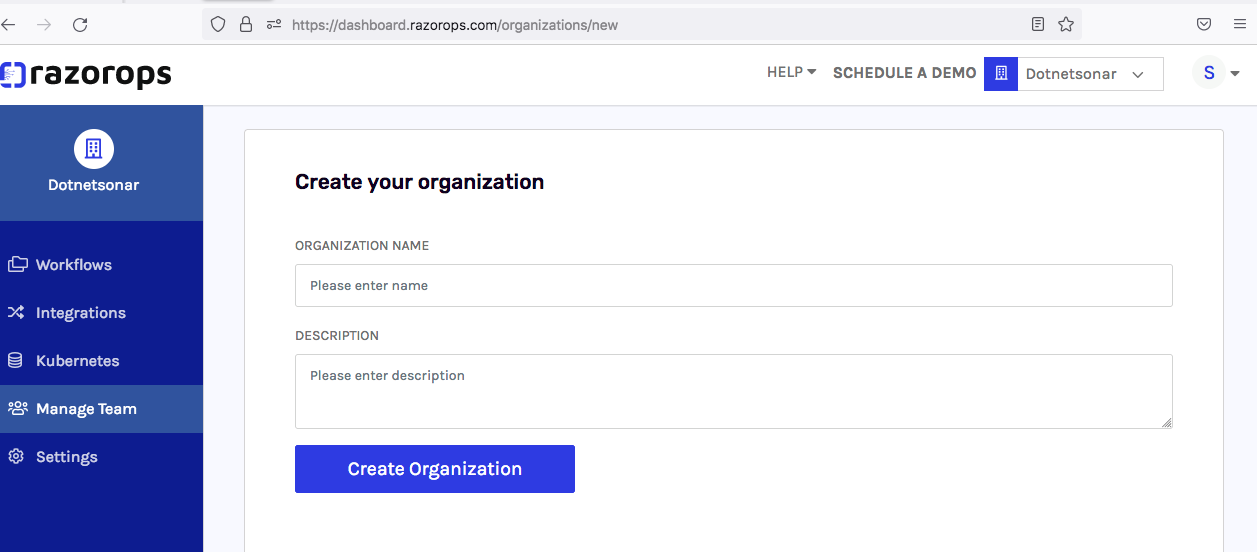Focus the Organization Name input field
This screenshot has height=552, width=1257.
tap(734, 285)
